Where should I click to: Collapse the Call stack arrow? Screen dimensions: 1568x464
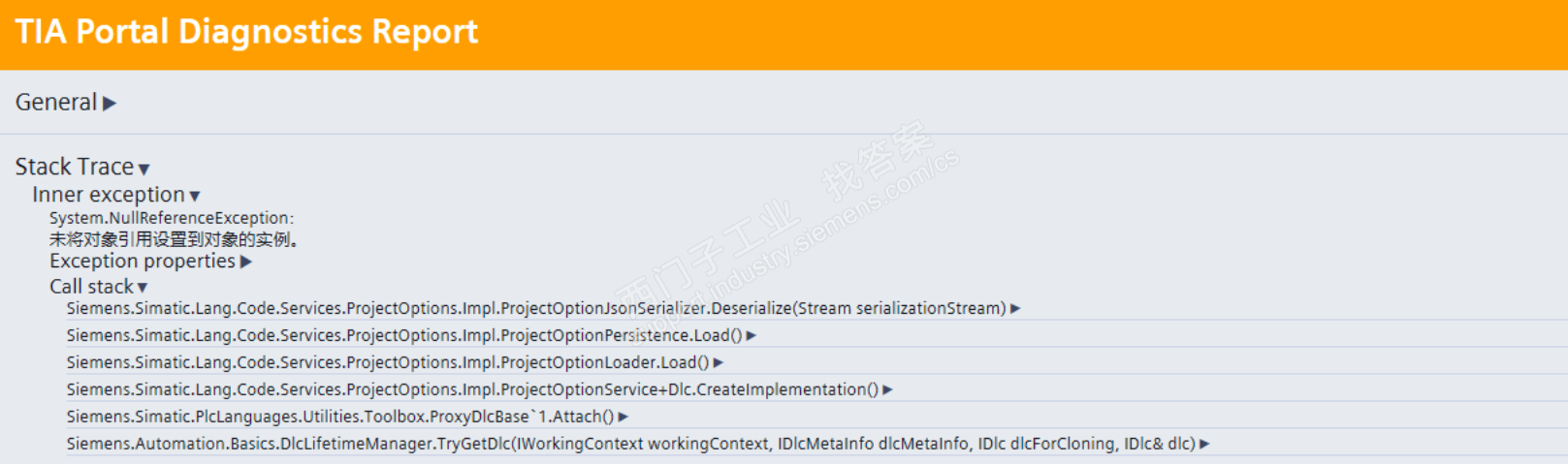coord(143,288)
